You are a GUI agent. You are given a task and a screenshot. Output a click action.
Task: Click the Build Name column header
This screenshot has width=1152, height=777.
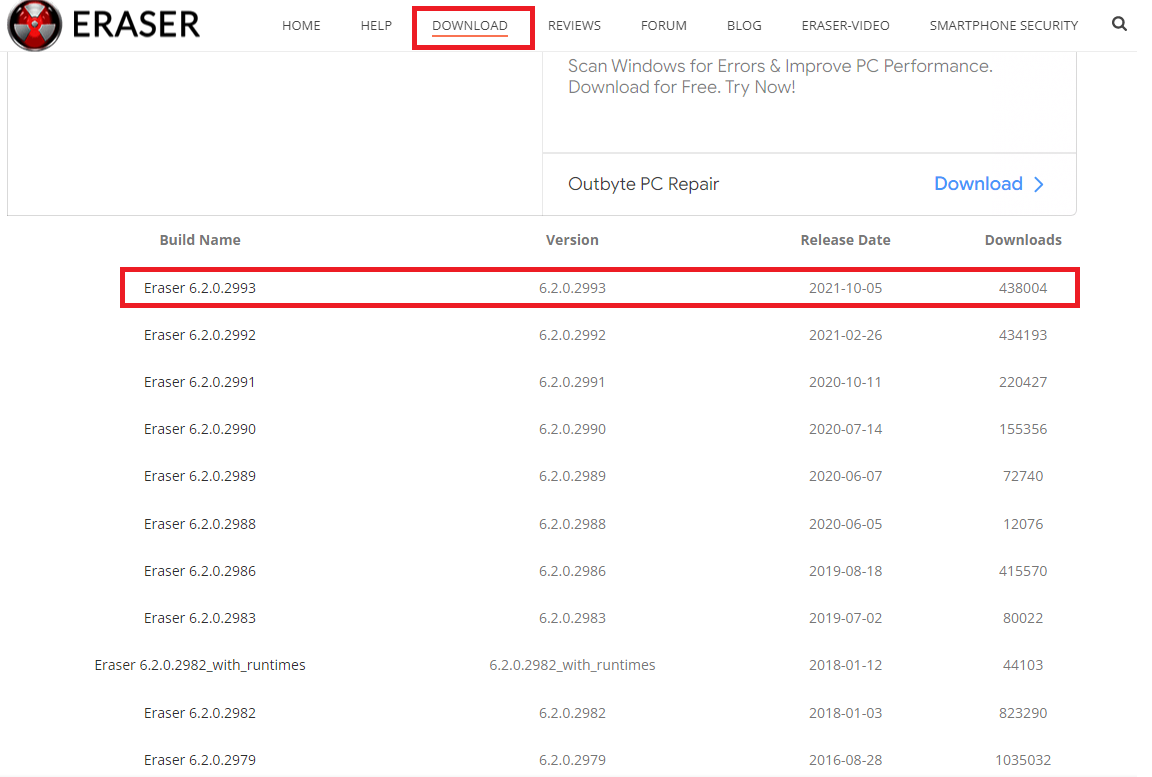[200, 240]
